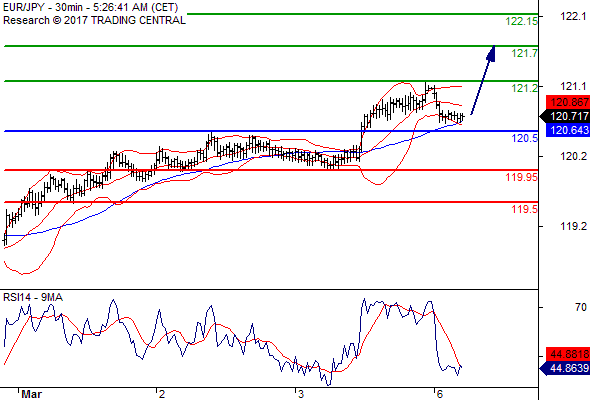
Task: Select the 122.15 green resistance label
Action: pyautogui.click(x=522, y=21)
